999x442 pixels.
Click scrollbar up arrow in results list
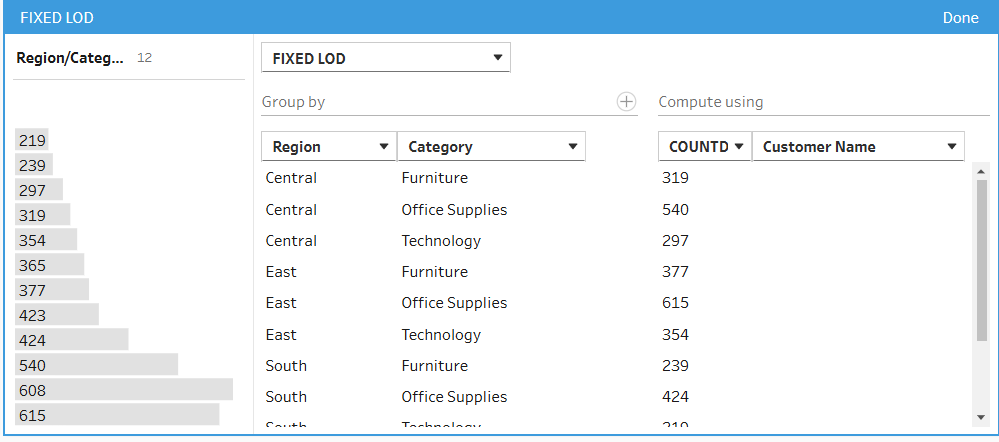(982, 171)
